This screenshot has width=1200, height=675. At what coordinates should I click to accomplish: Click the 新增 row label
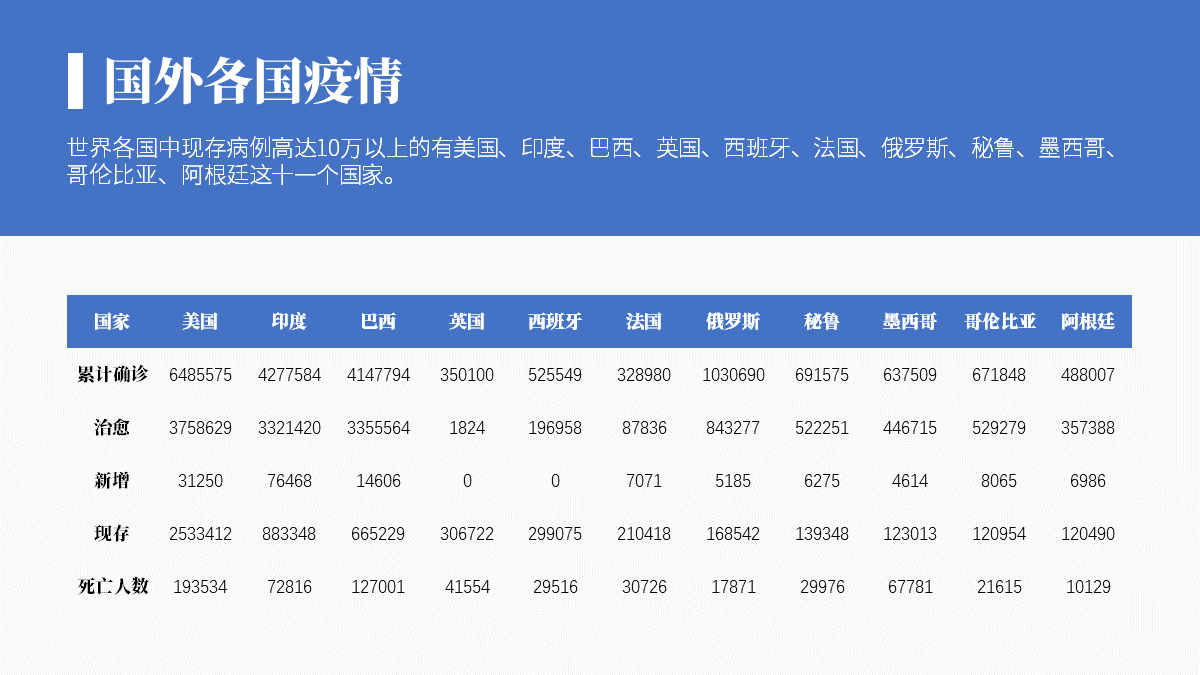point(112,481)
